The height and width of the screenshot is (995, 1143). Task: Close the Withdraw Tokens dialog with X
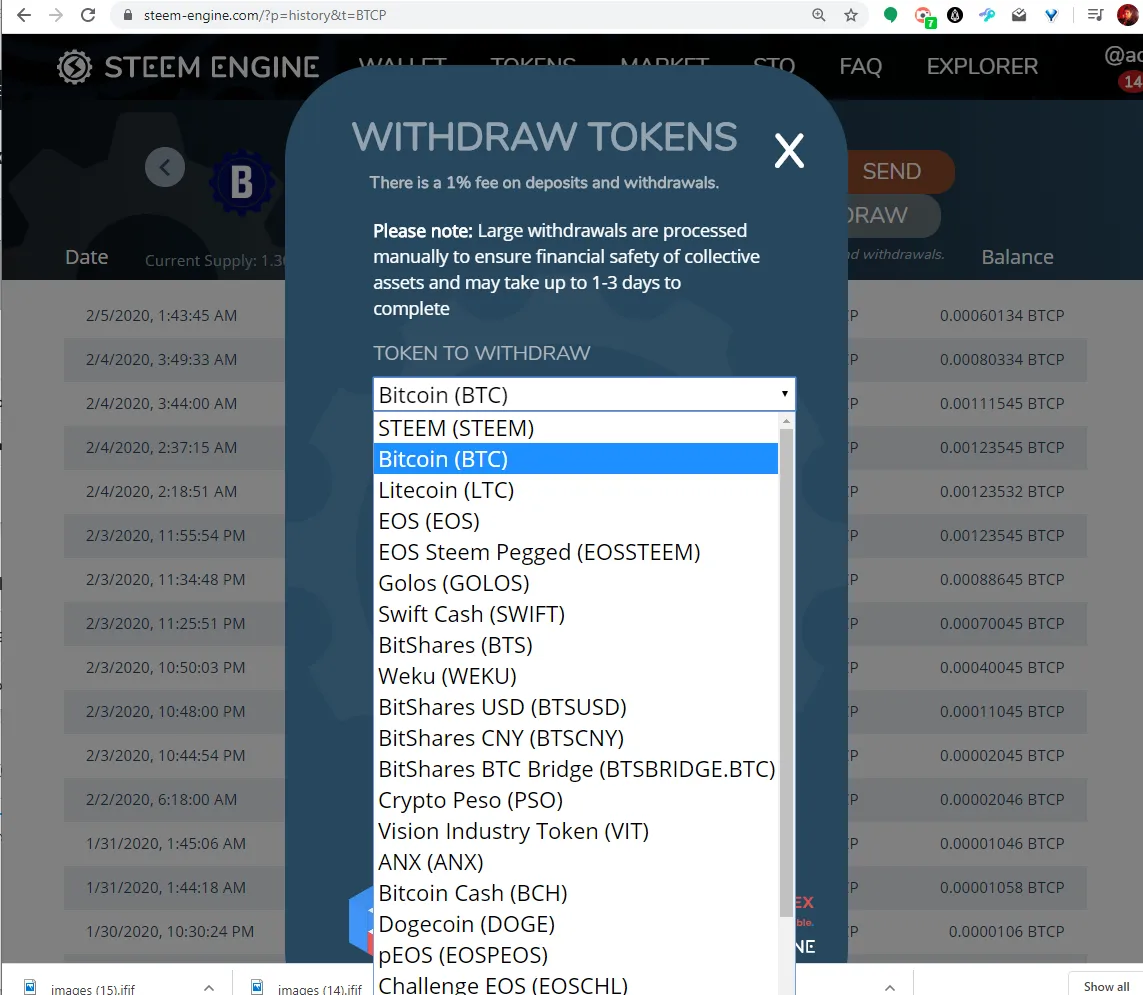[789, 151]
